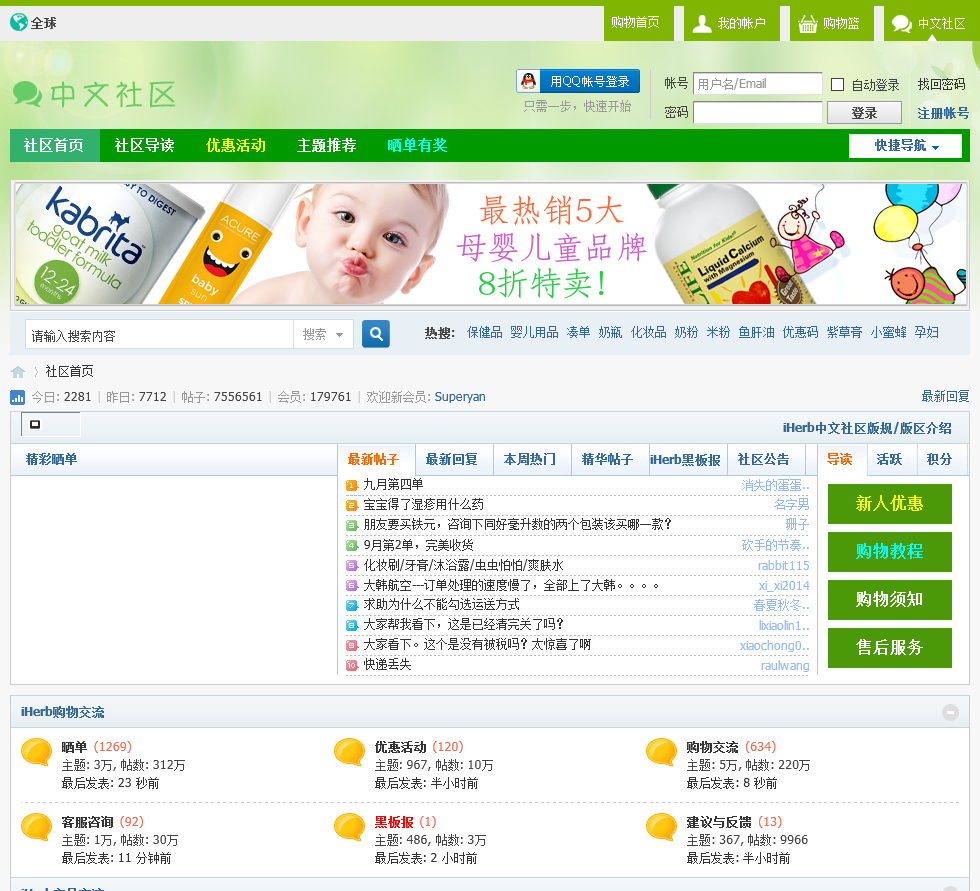
Task: Click the globe icon next to 全球
Action: click(19, 22)
